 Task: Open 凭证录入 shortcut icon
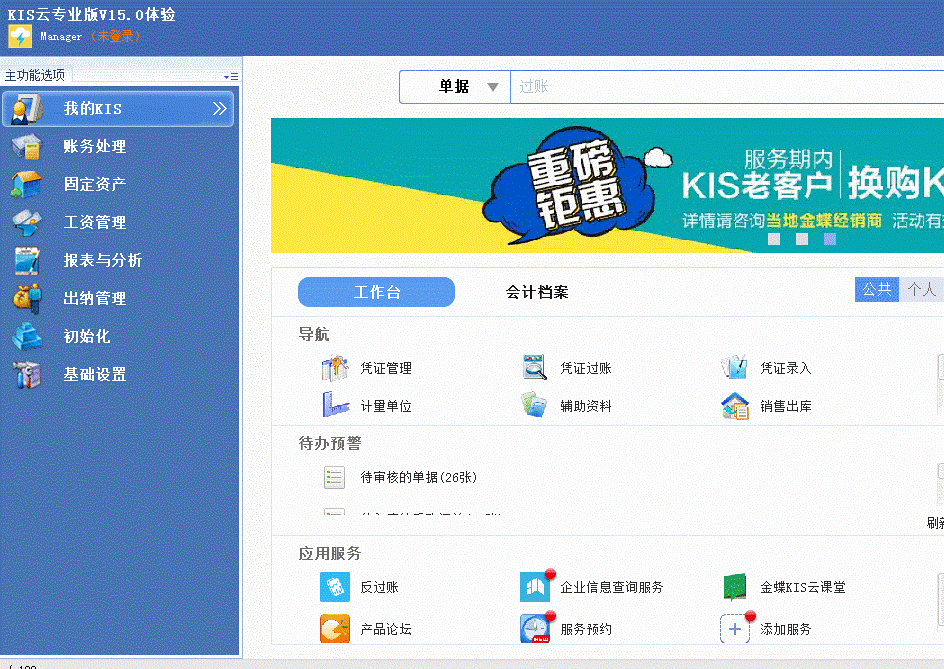tap(735, 368)
